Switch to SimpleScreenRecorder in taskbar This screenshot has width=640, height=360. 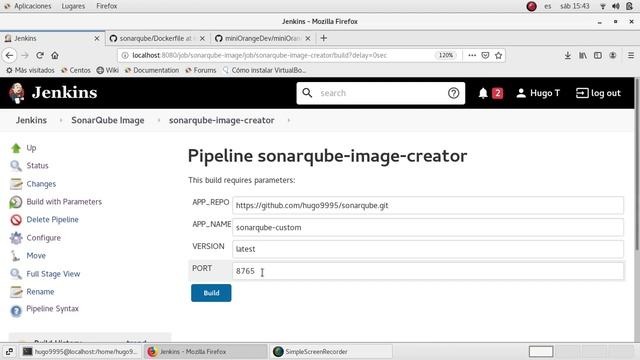click(x=331, y=351)
